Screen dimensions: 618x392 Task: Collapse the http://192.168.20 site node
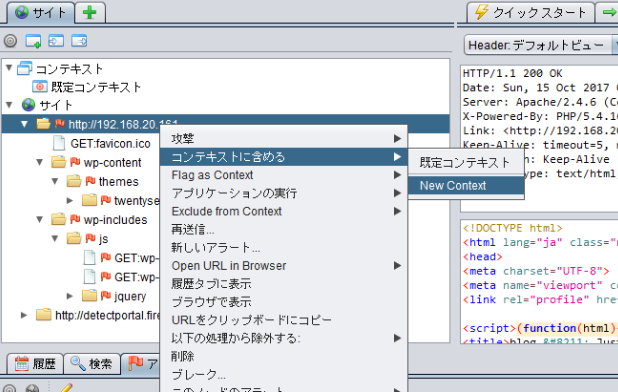[24, 124]
